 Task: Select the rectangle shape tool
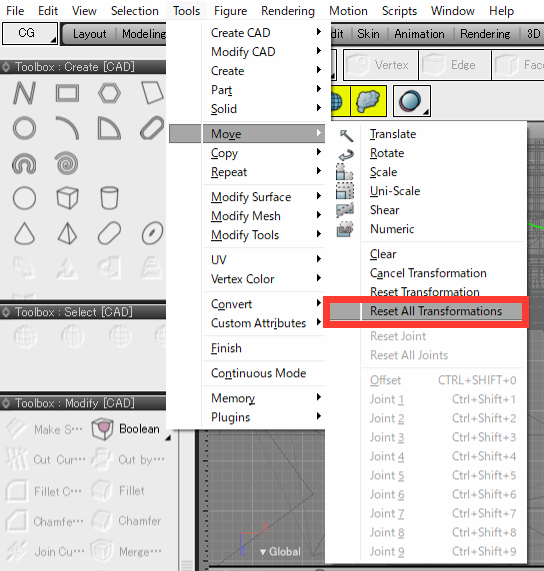tap(67, 93)
